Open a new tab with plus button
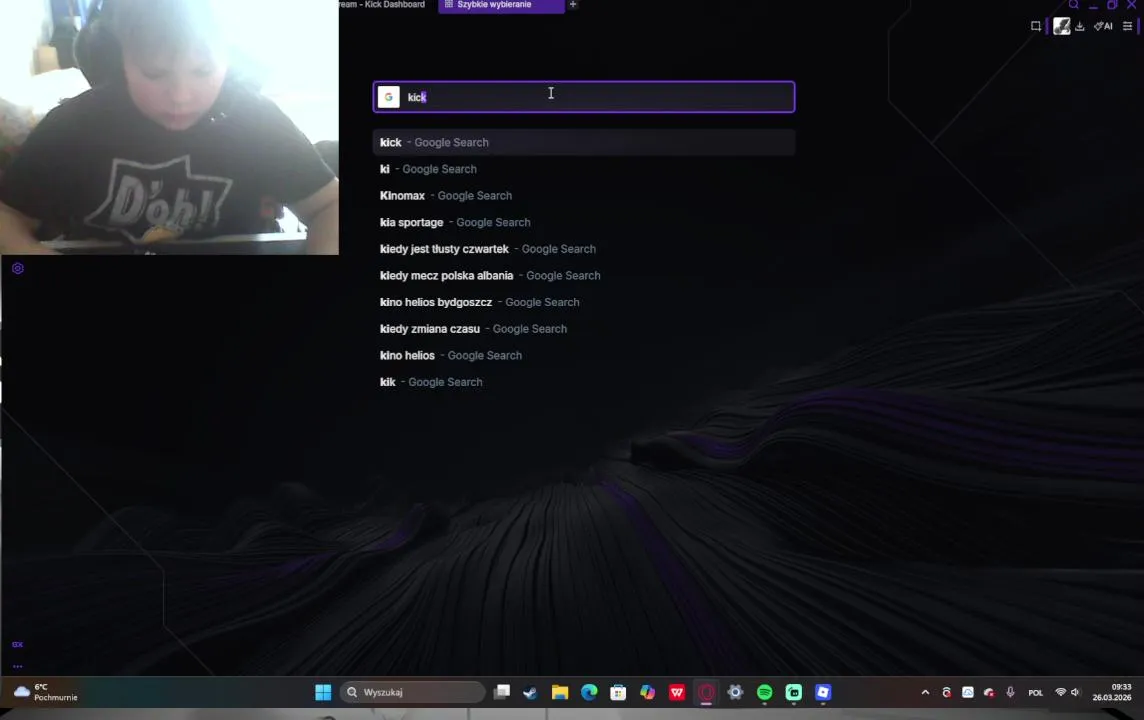This screenshot has height=720, width=1144. tap(573, 4)
